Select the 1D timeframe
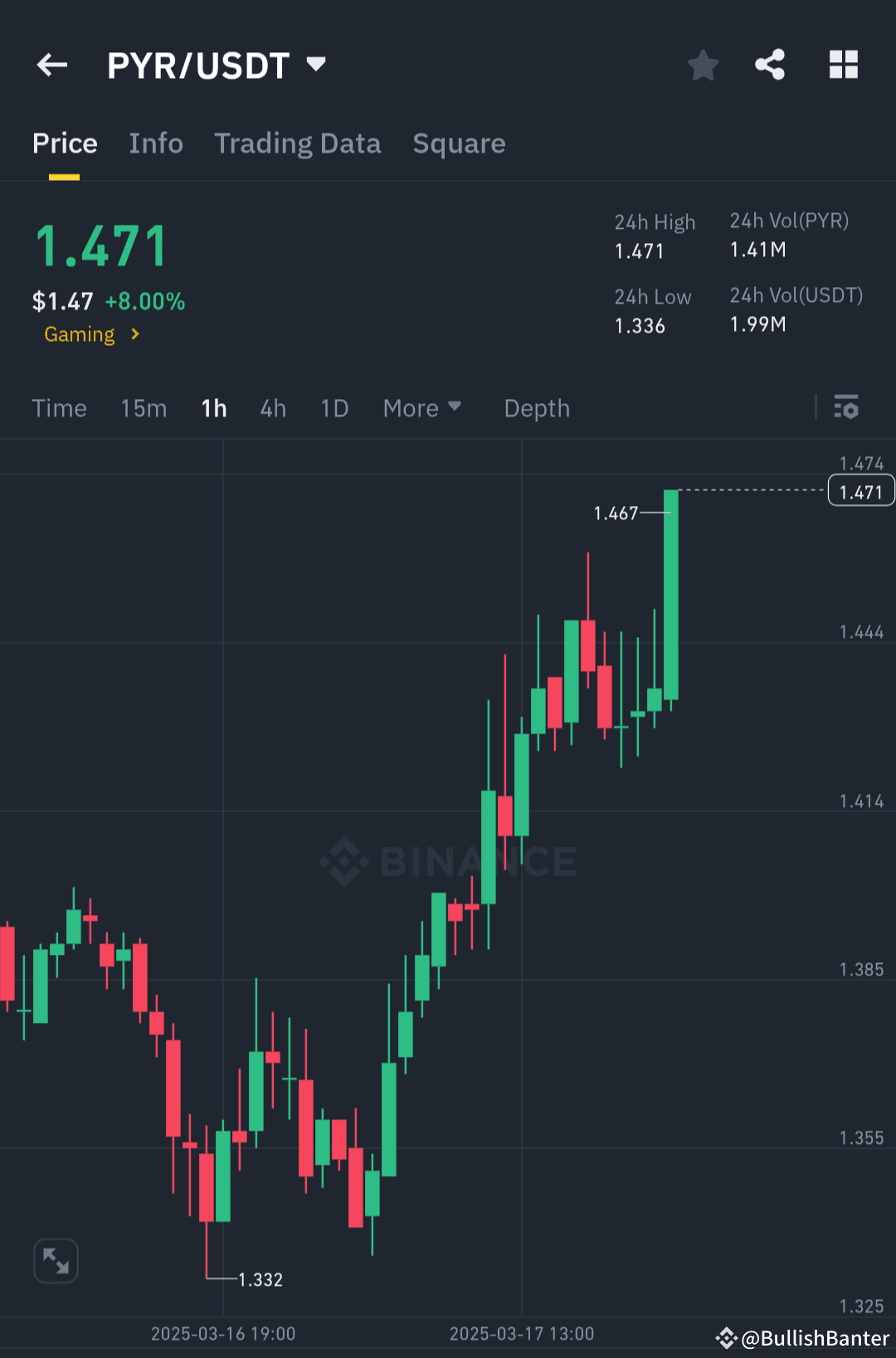This screenshot has height=1358, width=896. (x=334, y=407)
